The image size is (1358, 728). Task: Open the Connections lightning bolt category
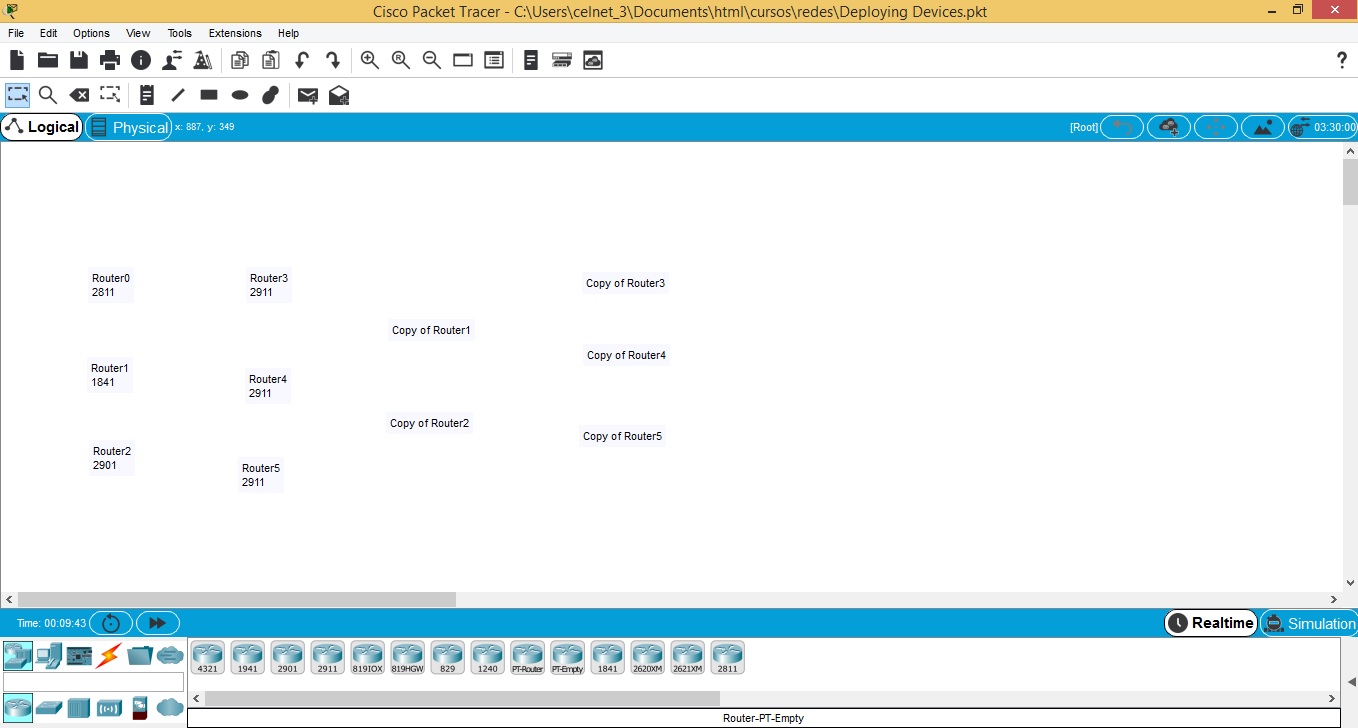tap(109, 656)
